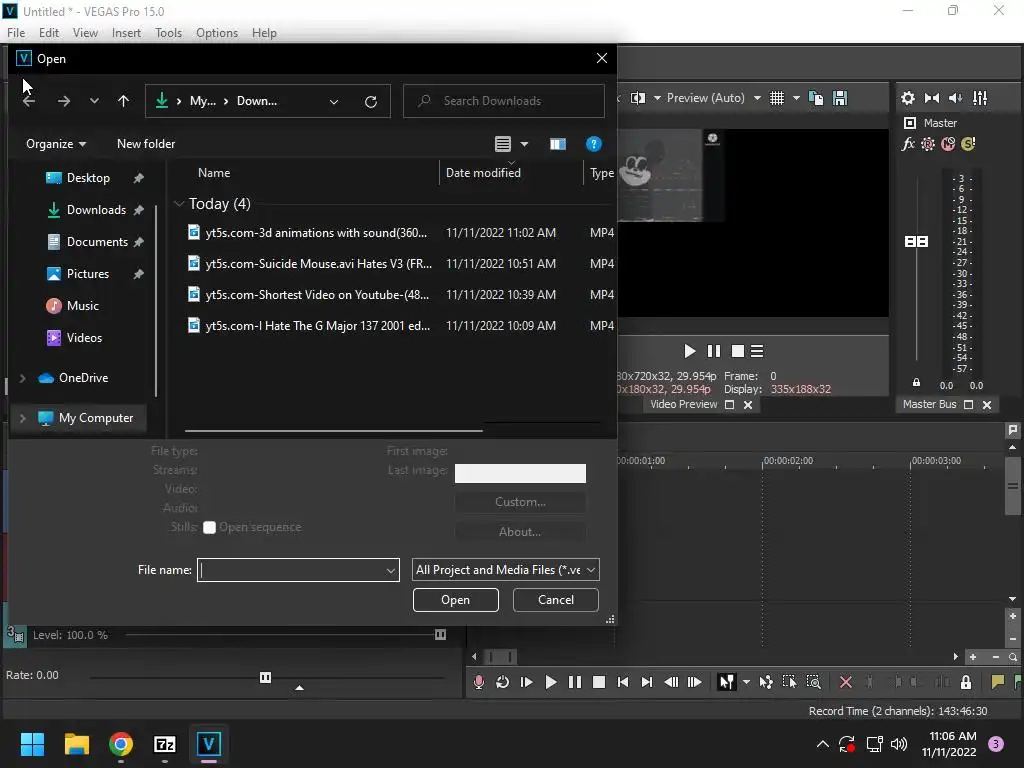This screenshot has width=1024, height=768.
Task: Expand File name history dropdown
Action: [x=391, y=570]
